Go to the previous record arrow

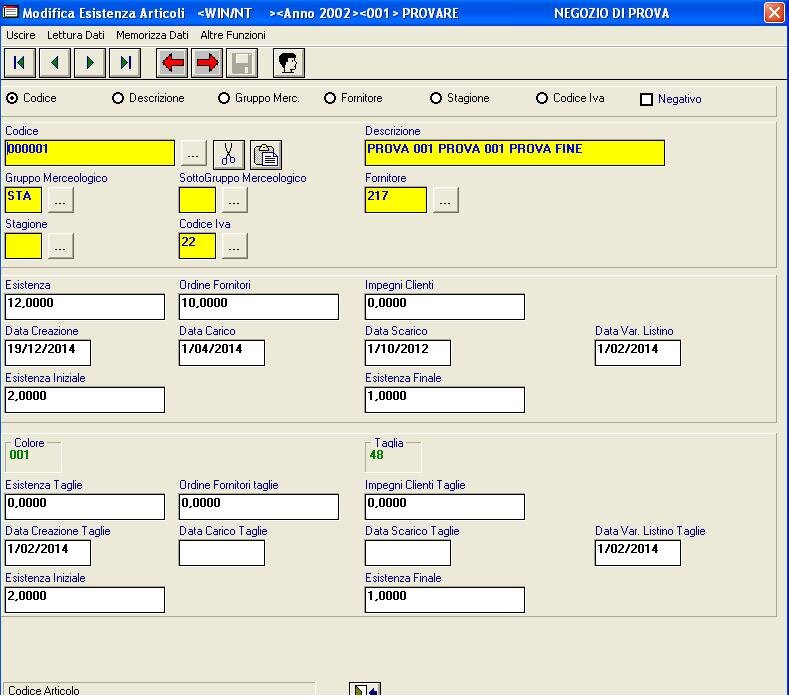coord(55,63)
